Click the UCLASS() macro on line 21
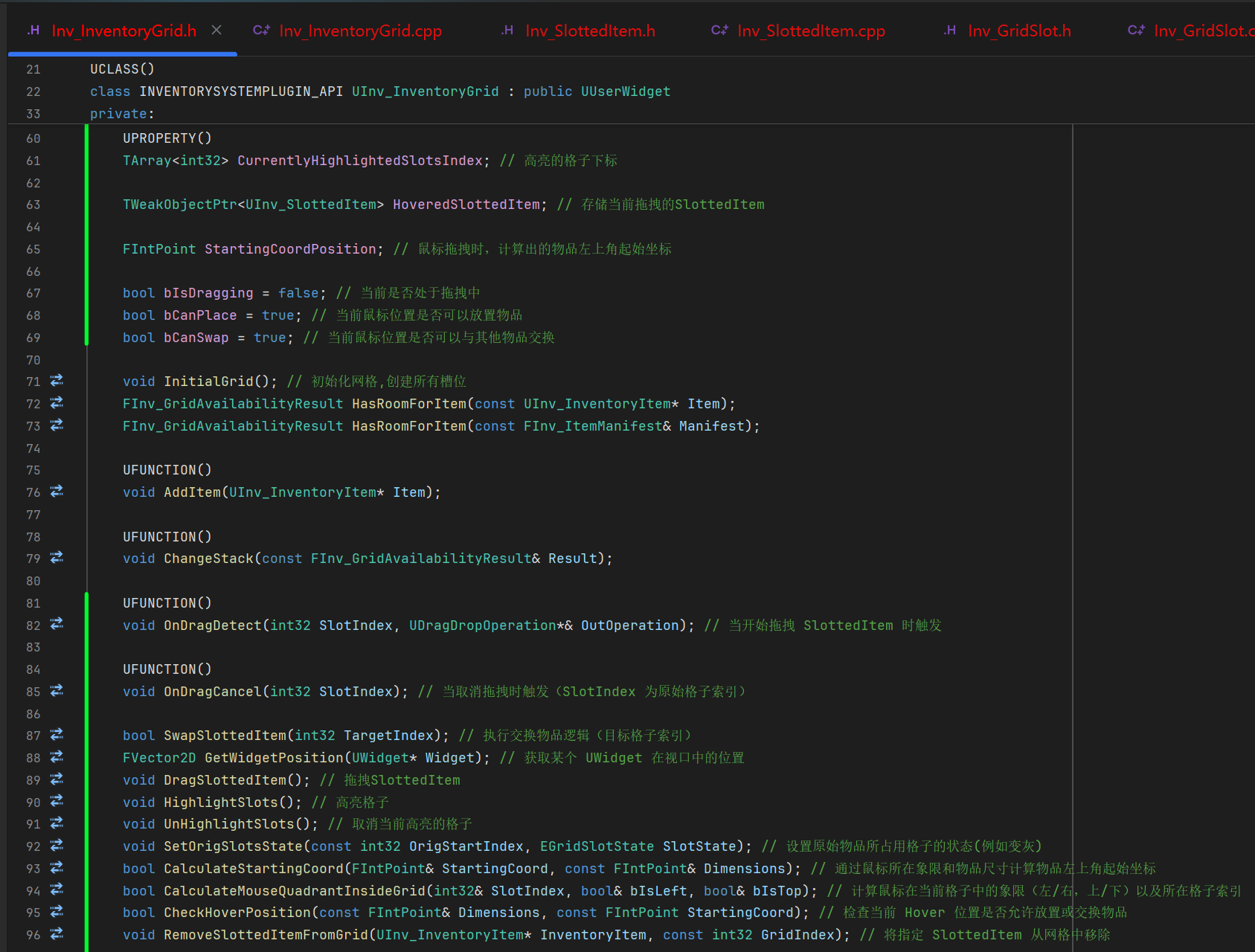1255x952 pixels. pos(123,69)
